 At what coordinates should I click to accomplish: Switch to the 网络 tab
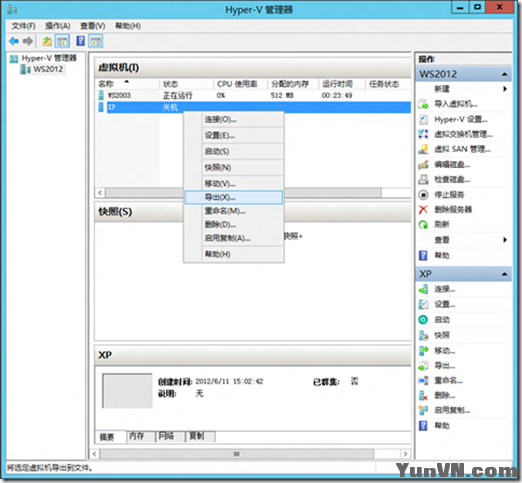click(x=170, y=436)
